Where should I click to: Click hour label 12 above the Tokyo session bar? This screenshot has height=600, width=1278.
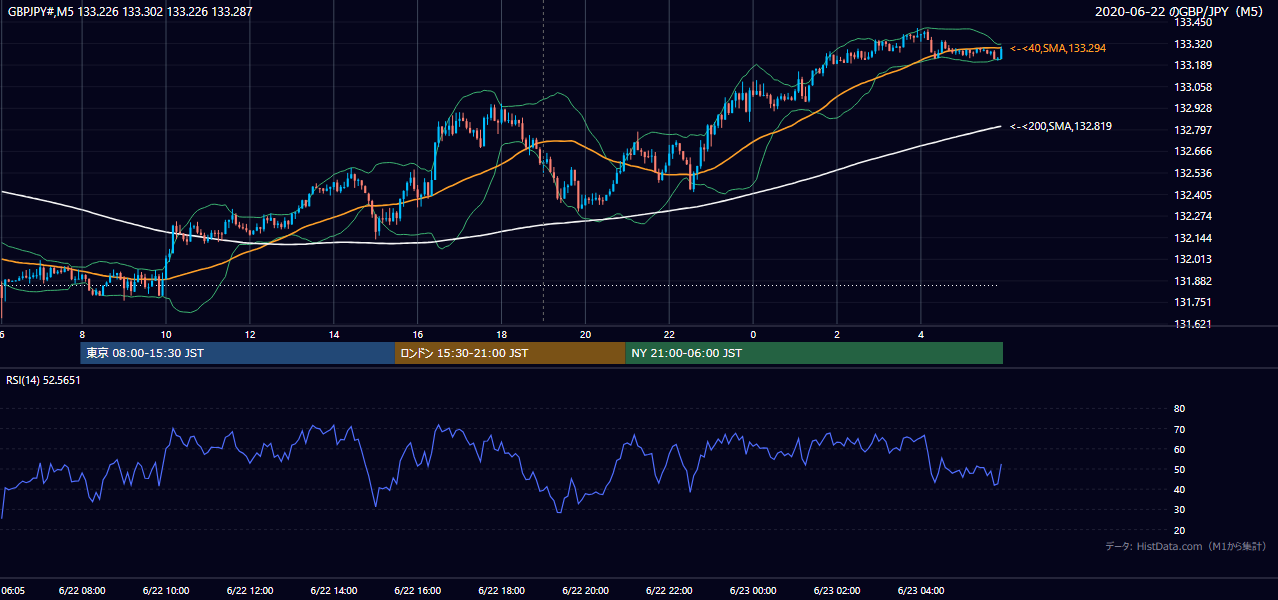click(x=250, y=334)
